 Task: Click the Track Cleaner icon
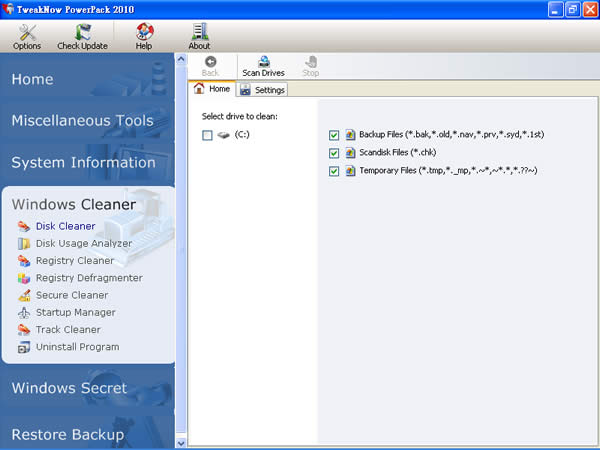coord(24,330)
